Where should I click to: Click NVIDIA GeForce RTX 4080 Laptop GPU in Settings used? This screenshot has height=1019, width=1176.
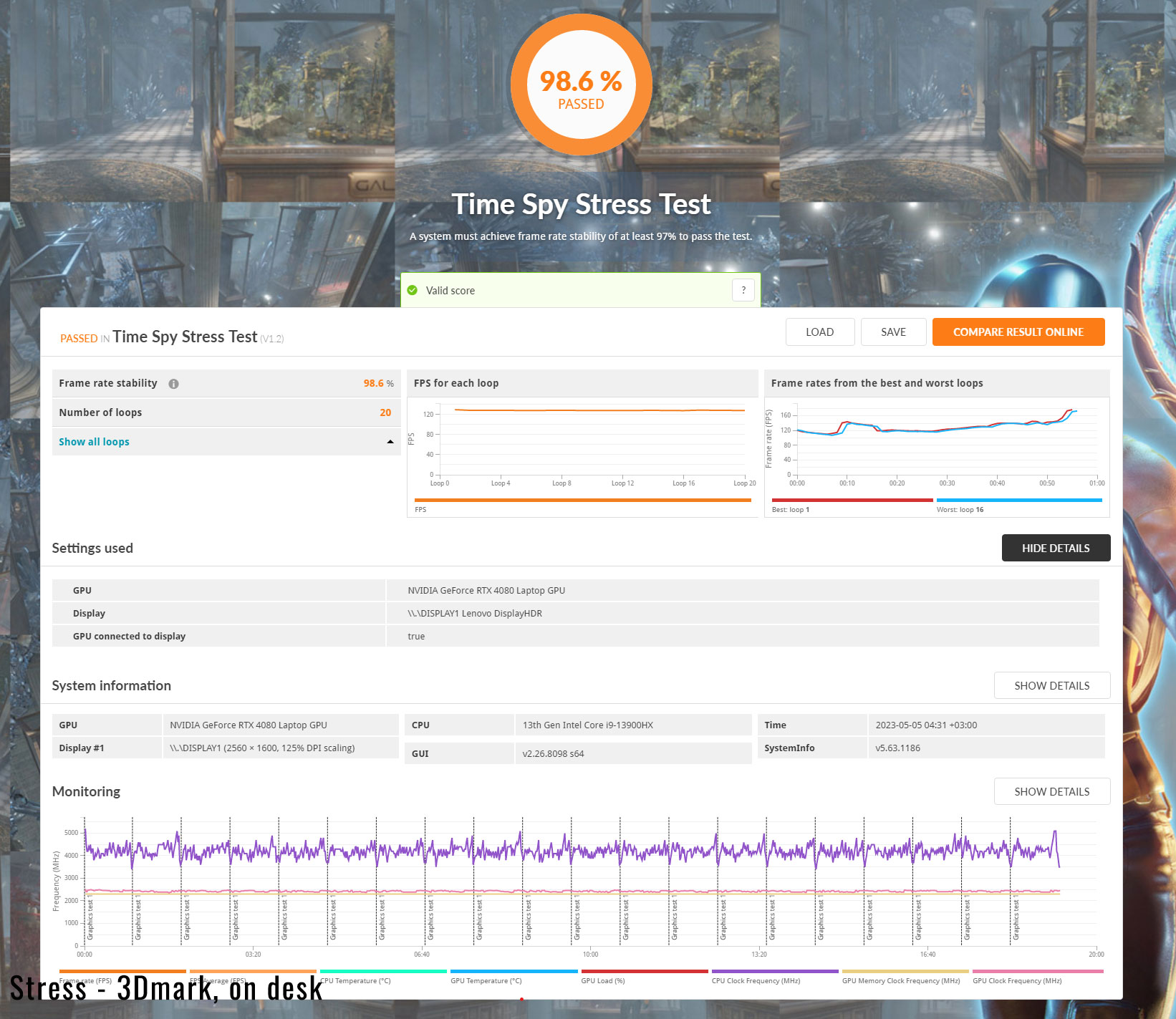486,590
